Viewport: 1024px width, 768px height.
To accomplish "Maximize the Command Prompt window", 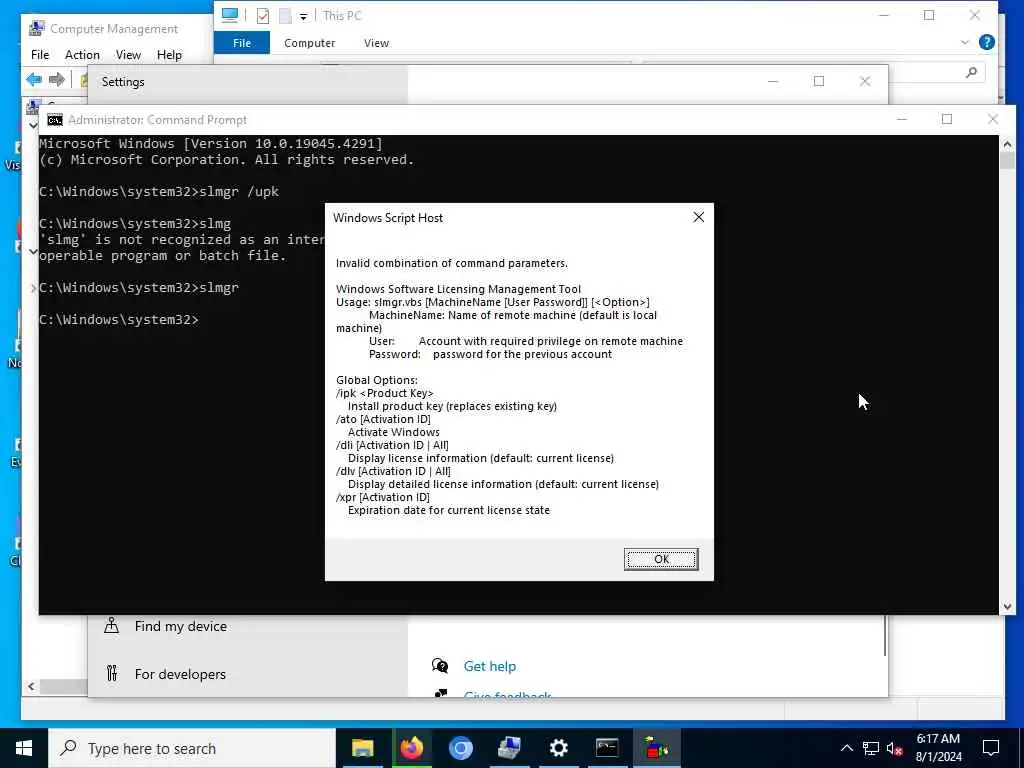I will pos(947,120).
